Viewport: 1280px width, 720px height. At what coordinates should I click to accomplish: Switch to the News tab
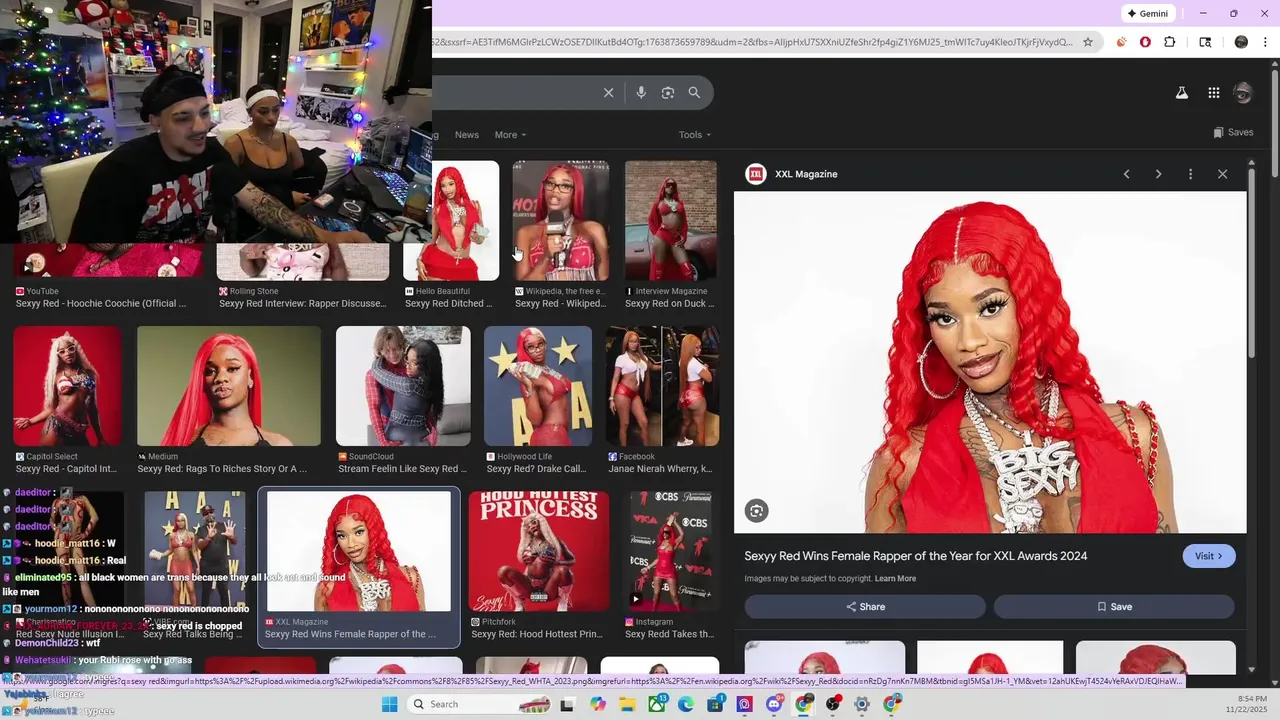(467, 135)
